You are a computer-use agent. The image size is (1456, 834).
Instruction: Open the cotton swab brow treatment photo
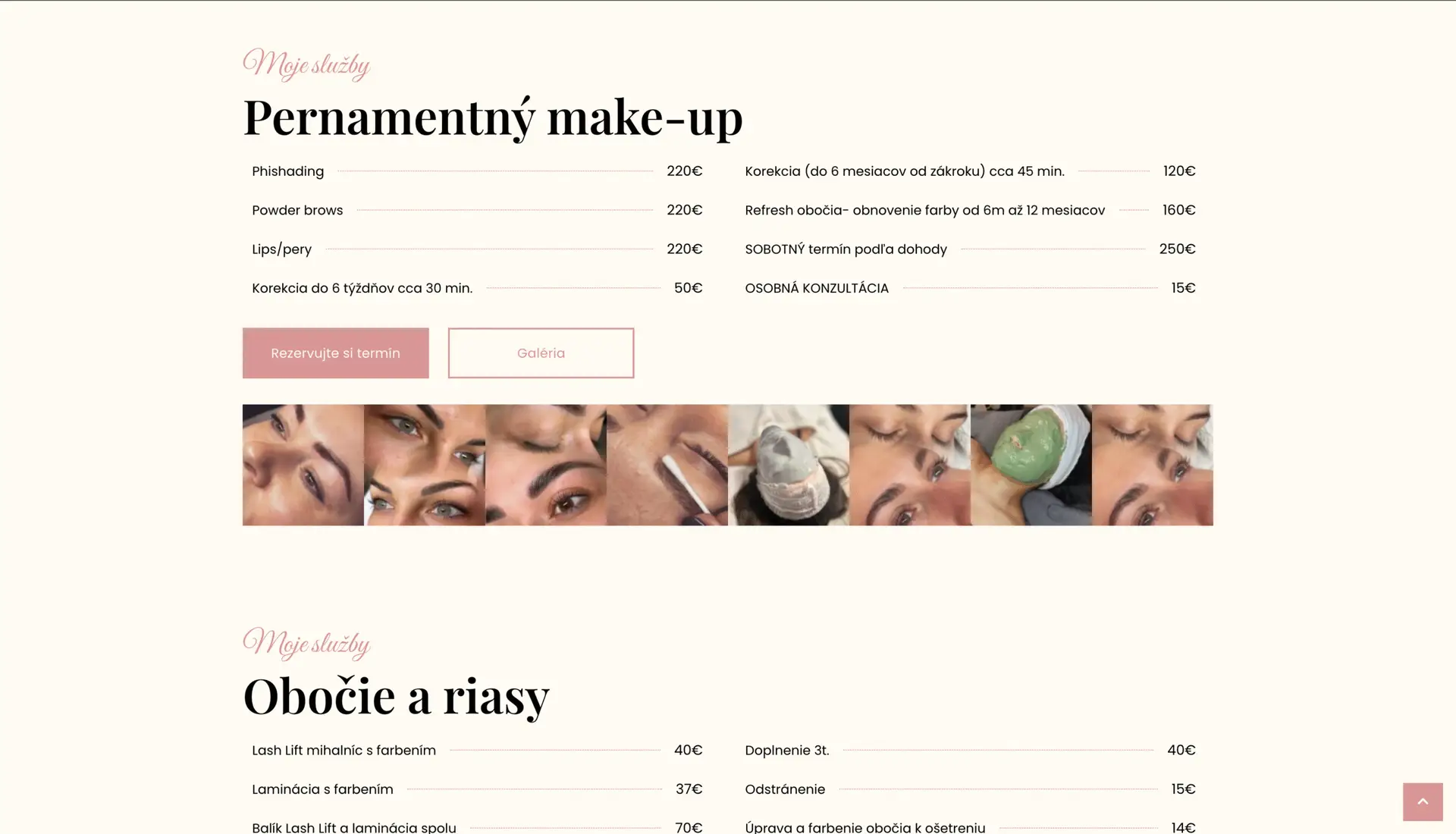667,465
